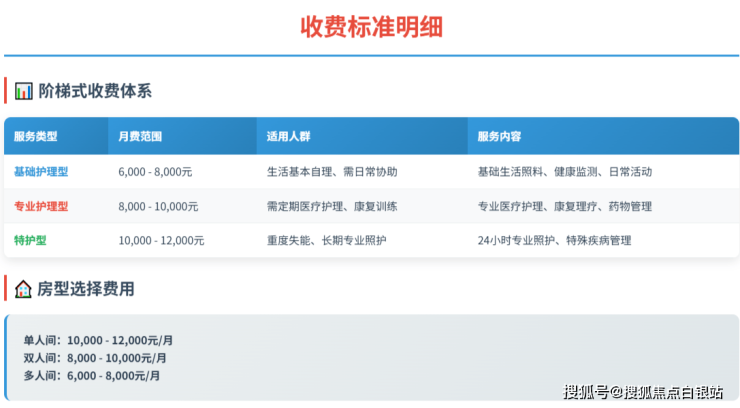Click the 服务类型 column header
This screenshot has height=408, width=740.
(36, 136)
